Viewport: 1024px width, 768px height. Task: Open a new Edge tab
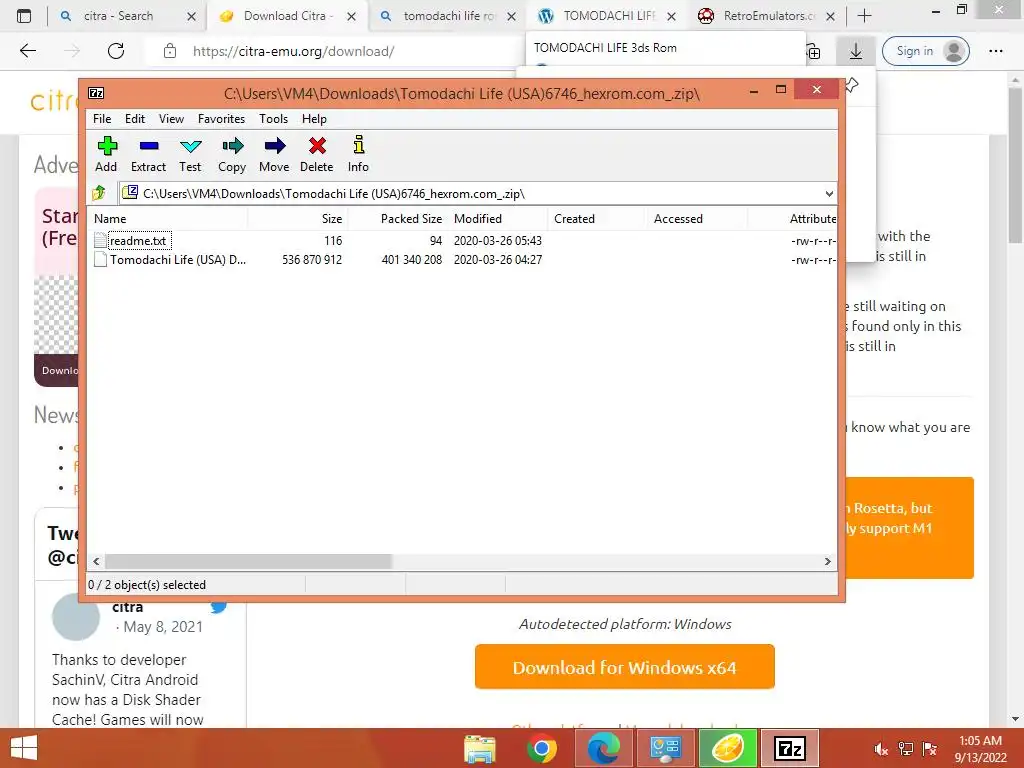point(864,16)
